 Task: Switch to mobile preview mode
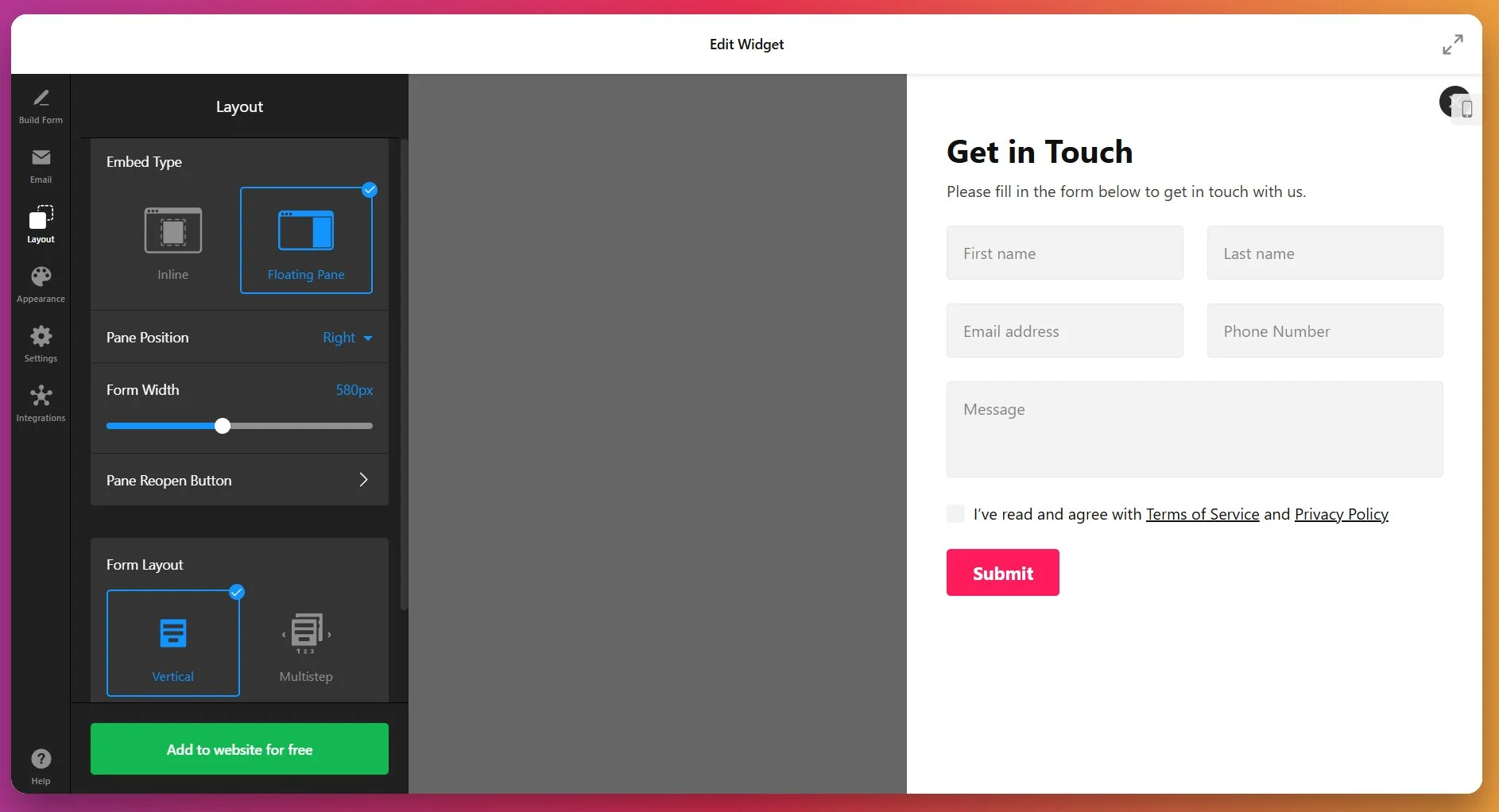tap(1467, 109)
